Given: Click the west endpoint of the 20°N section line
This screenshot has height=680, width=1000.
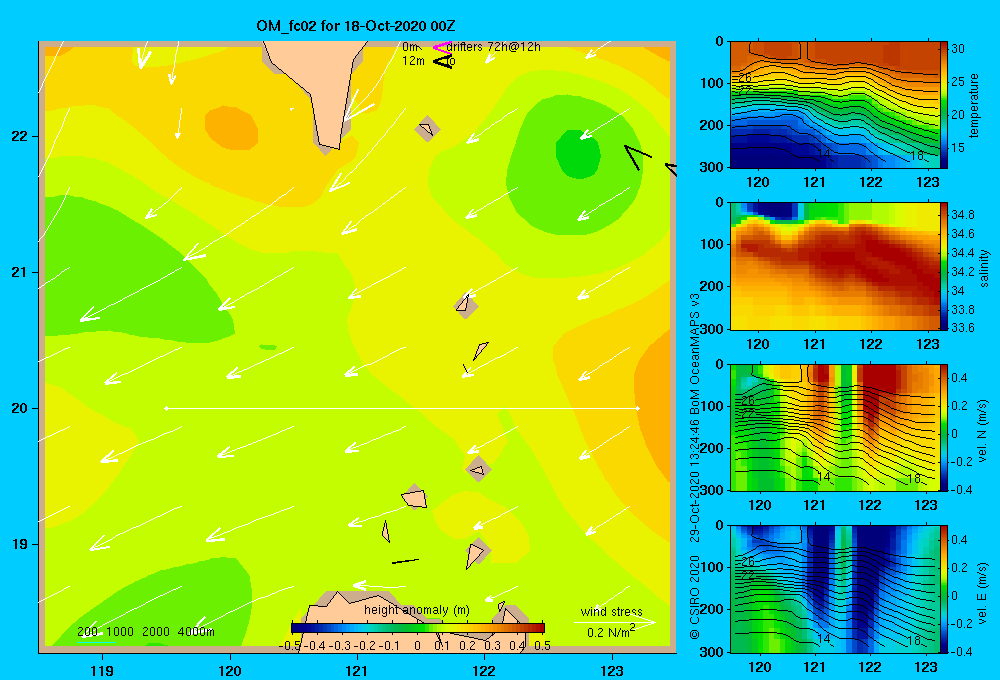Looking at the screenshot, I should click(166, 408).
